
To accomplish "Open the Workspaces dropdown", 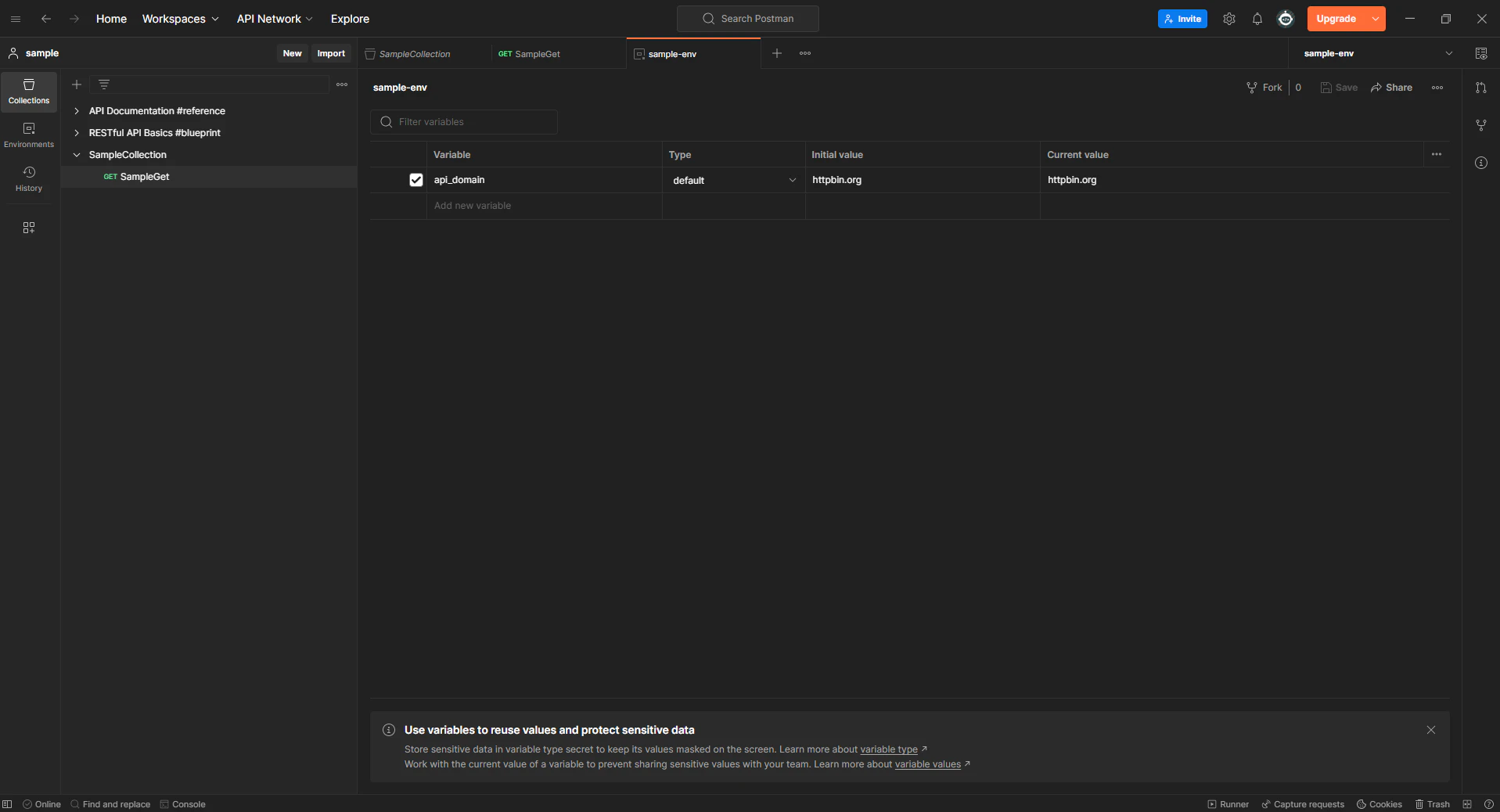I will click(x=181, y=19).
